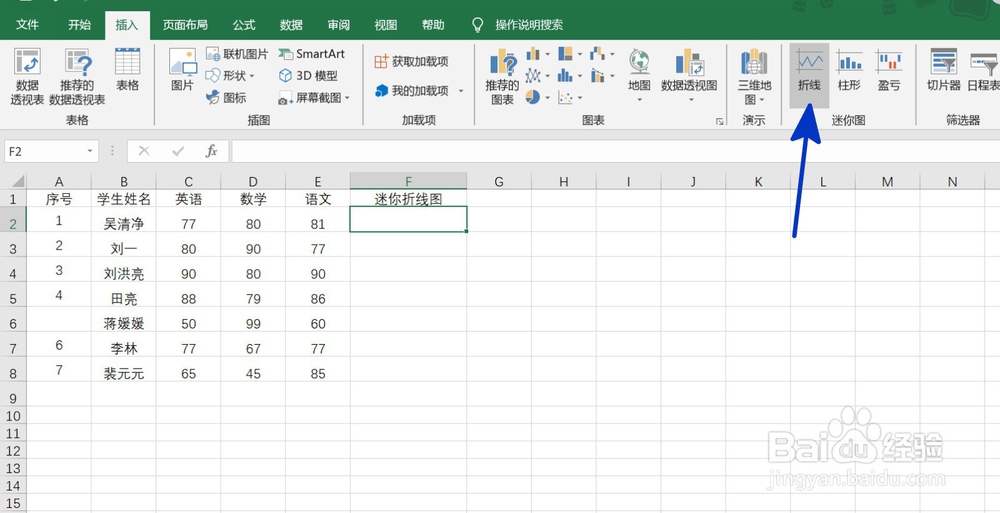Click the Select All corner triangle
Viewport: 1000px width, 513px height.
pyautogui.click(x=17, y=181)
